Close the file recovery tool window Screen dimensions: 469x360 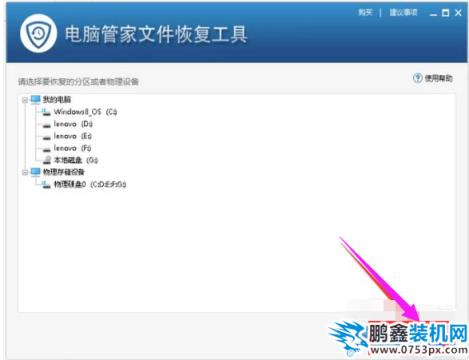(x=458, y=13)
